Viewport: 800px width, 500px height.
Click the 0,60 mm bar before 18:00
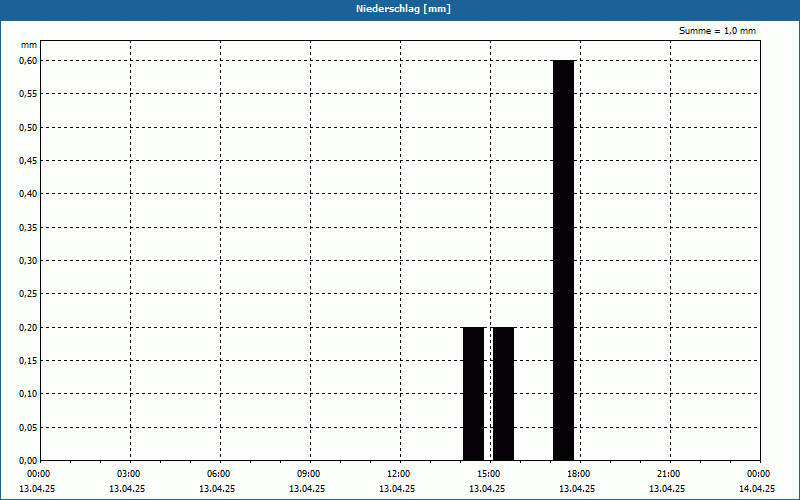563,260
